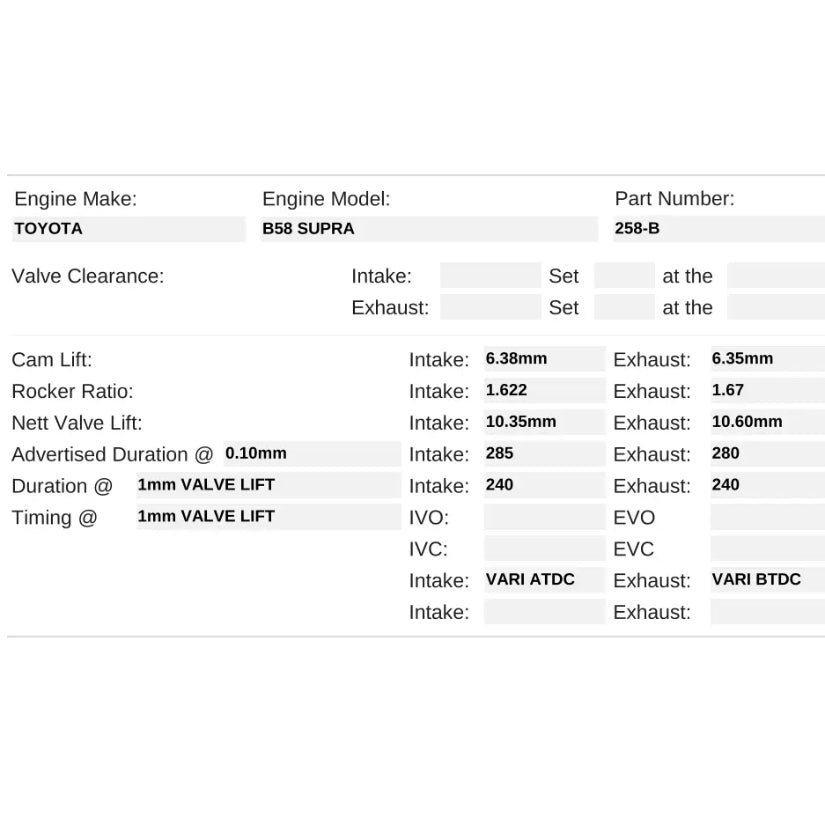Select the Cam Lift Intake value 6.38mm
The height and width of the screenshot is (825, 825).
pos(544,359)
